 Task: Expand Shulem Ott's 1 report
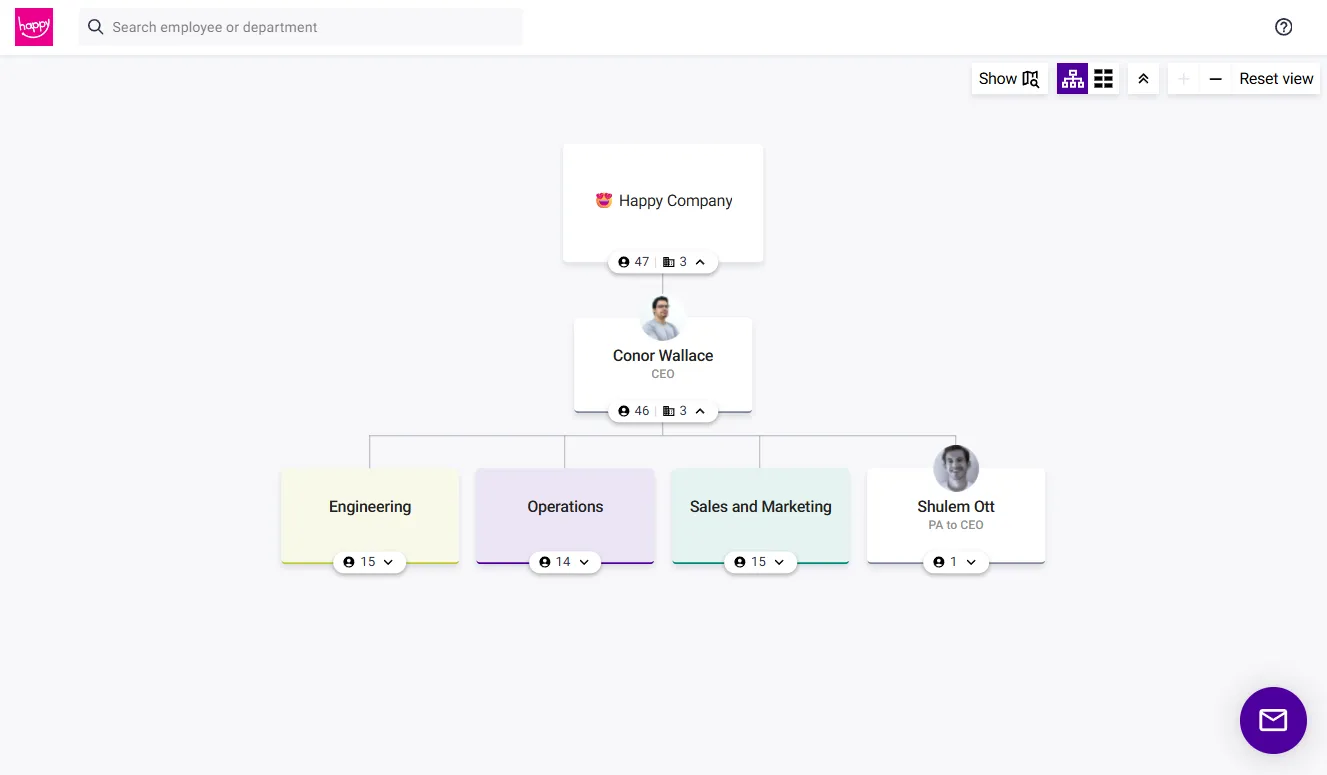pos(956,562)
